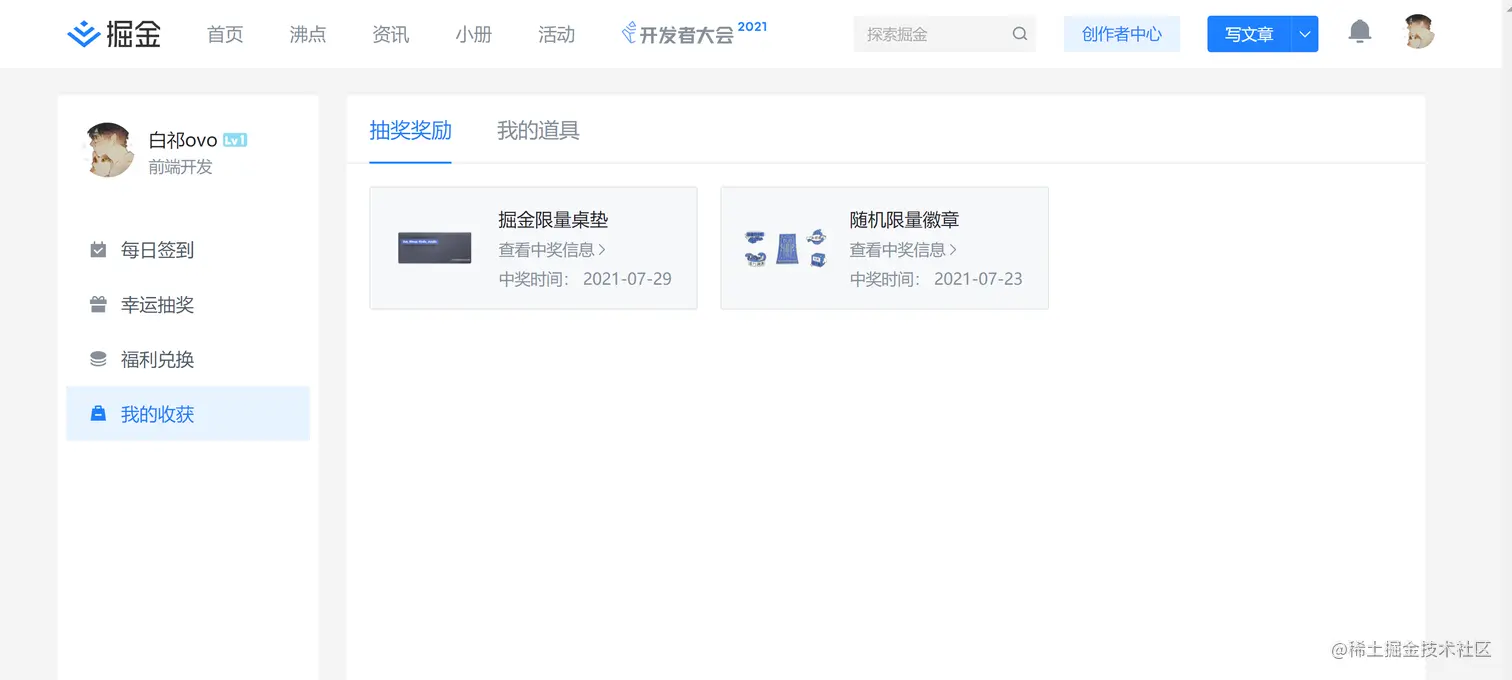This screenshot has width=1512, height=680.
Task: Select the 抽奖奖励 tab
Action: click(x=411, y=130)
